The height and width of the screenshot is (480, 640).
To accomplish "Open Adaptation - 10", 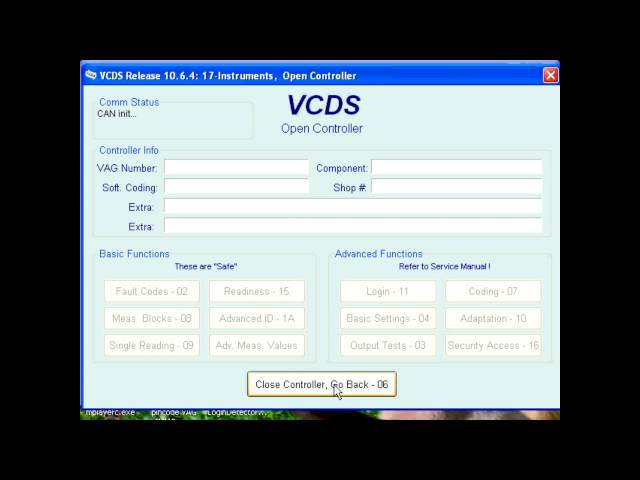I will click(x=493, y=318).
